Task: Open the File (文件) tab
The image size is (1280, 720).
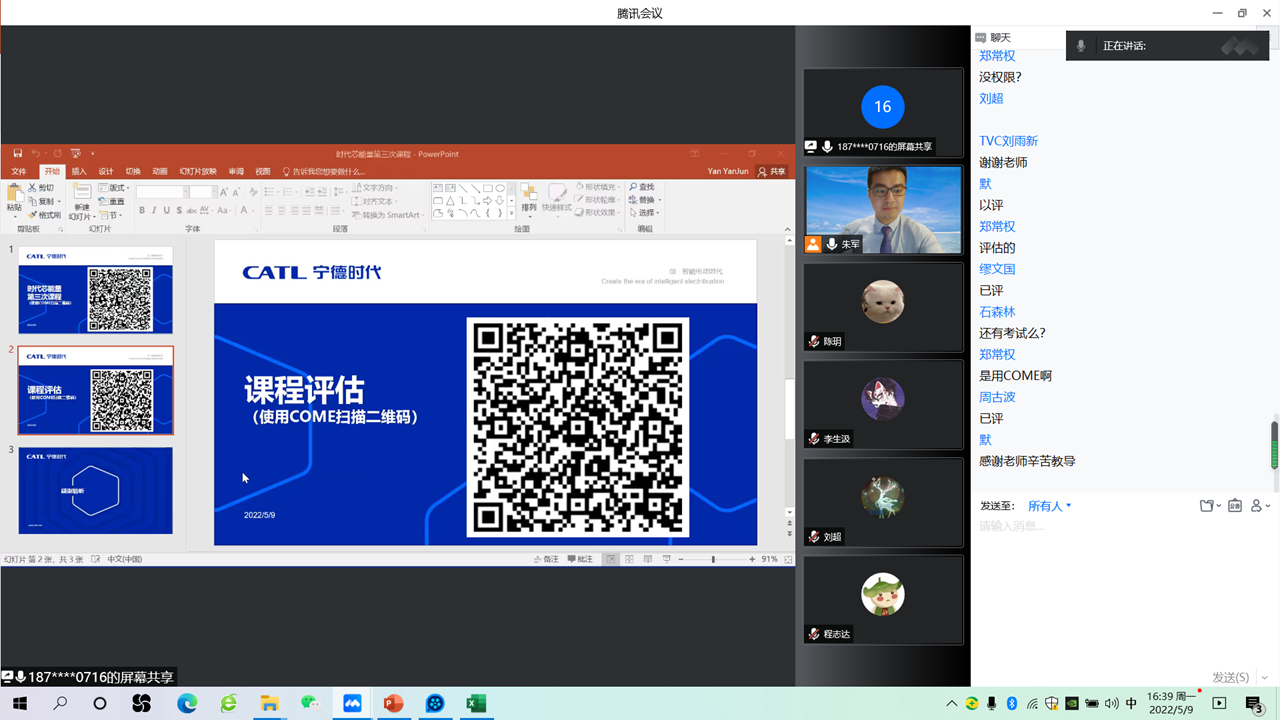Action: tap(19, 171)
